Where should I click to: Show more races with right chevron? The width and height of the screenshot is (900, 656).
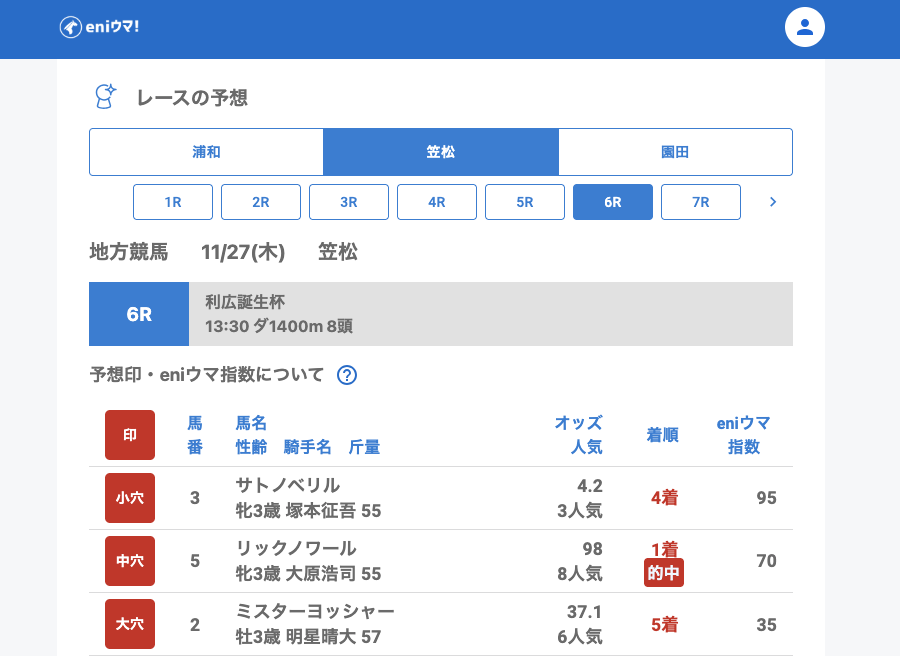pyautogui.click(x=772, y=202)
